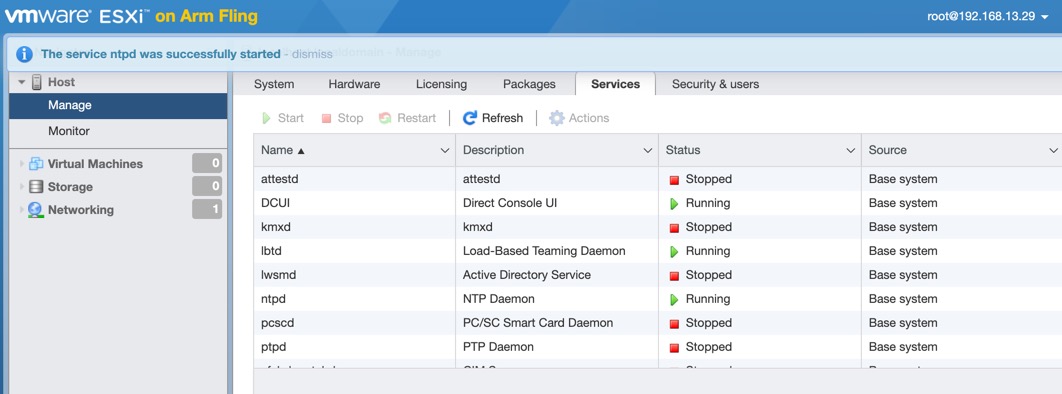Click the info icon in notification banner
The height and width of the screenshot is (394, 1062).
pyautogui.click(x=24, y=54)
